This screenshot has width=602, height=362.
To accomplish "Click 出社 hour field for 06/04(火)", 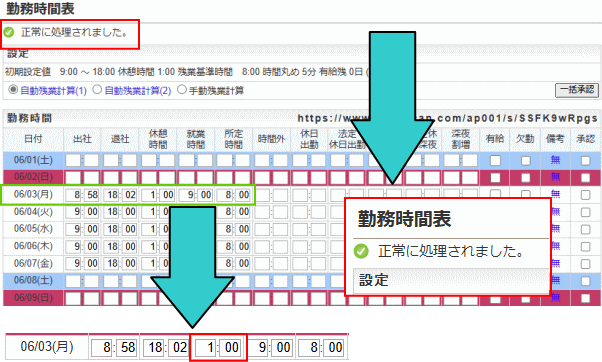I will point(73,212).
